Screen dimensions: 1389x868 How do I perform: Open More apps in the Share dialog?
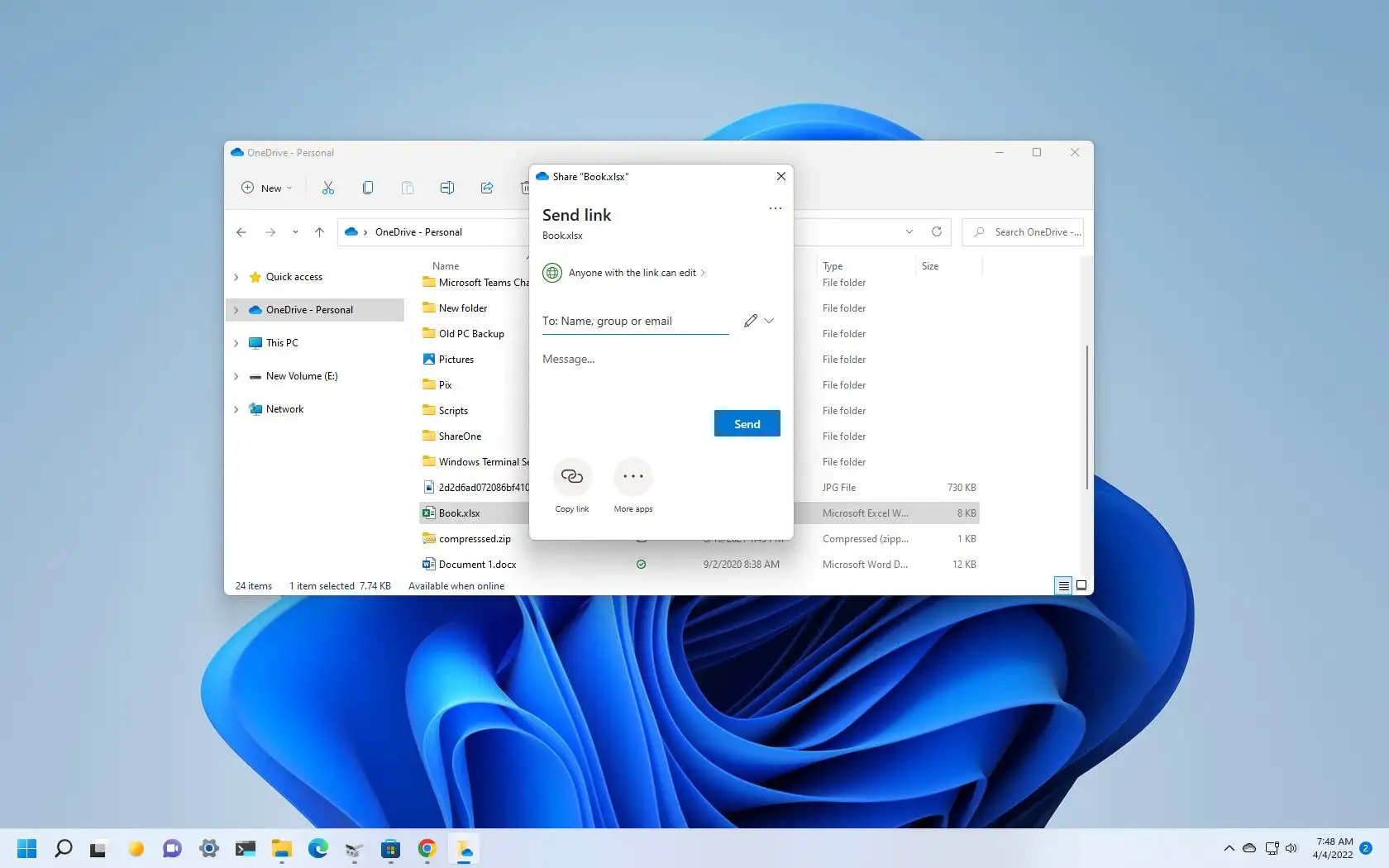point(632,476)
